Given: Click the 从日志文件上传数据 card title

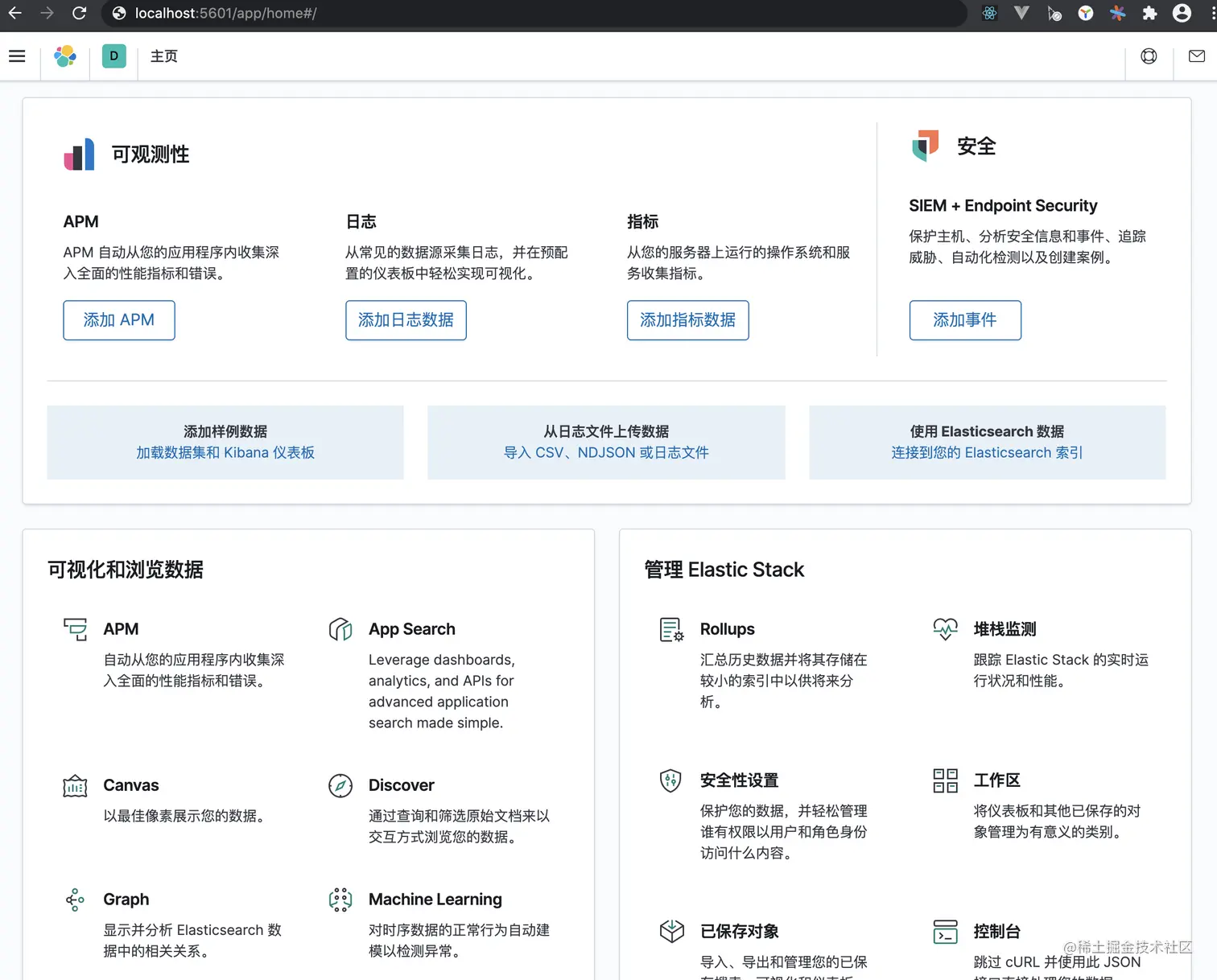Looking at the screenshot, I should [606, 432].
